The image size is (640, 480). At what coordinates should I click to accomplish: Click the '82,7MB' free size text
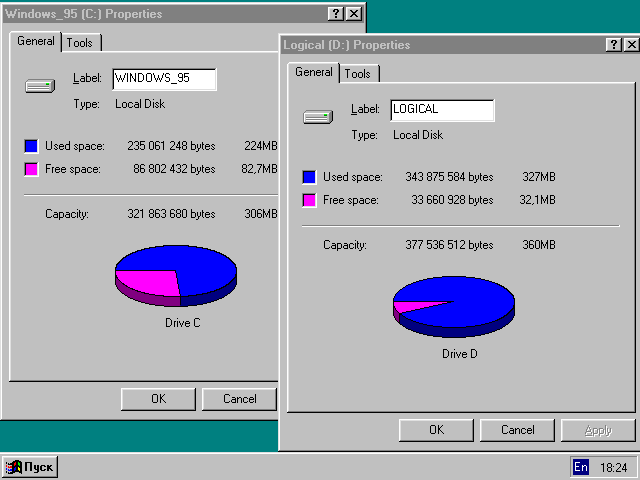pos(259,169)
